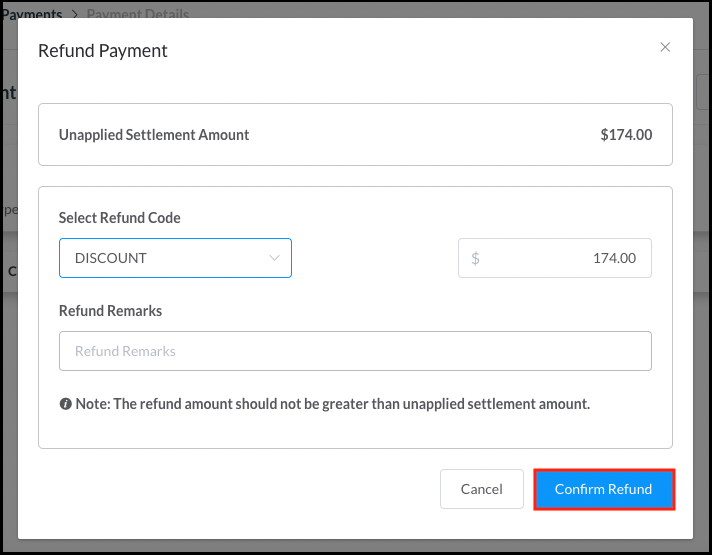This screenshot has width=712, height=555.
Task: Go to Payments in the breadcrumb
Action: (x=33, y=15)
